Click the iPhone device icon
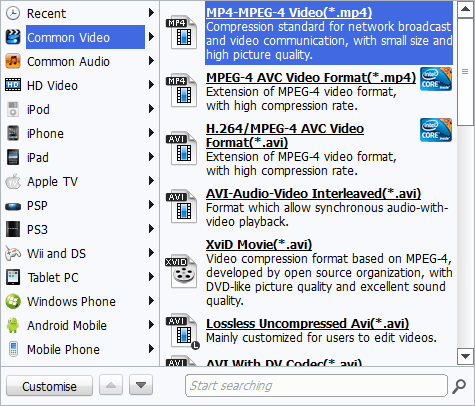Image resolution: width=475 pixels, height=406 pixels. pyautogui.click(x=13, y=133)
